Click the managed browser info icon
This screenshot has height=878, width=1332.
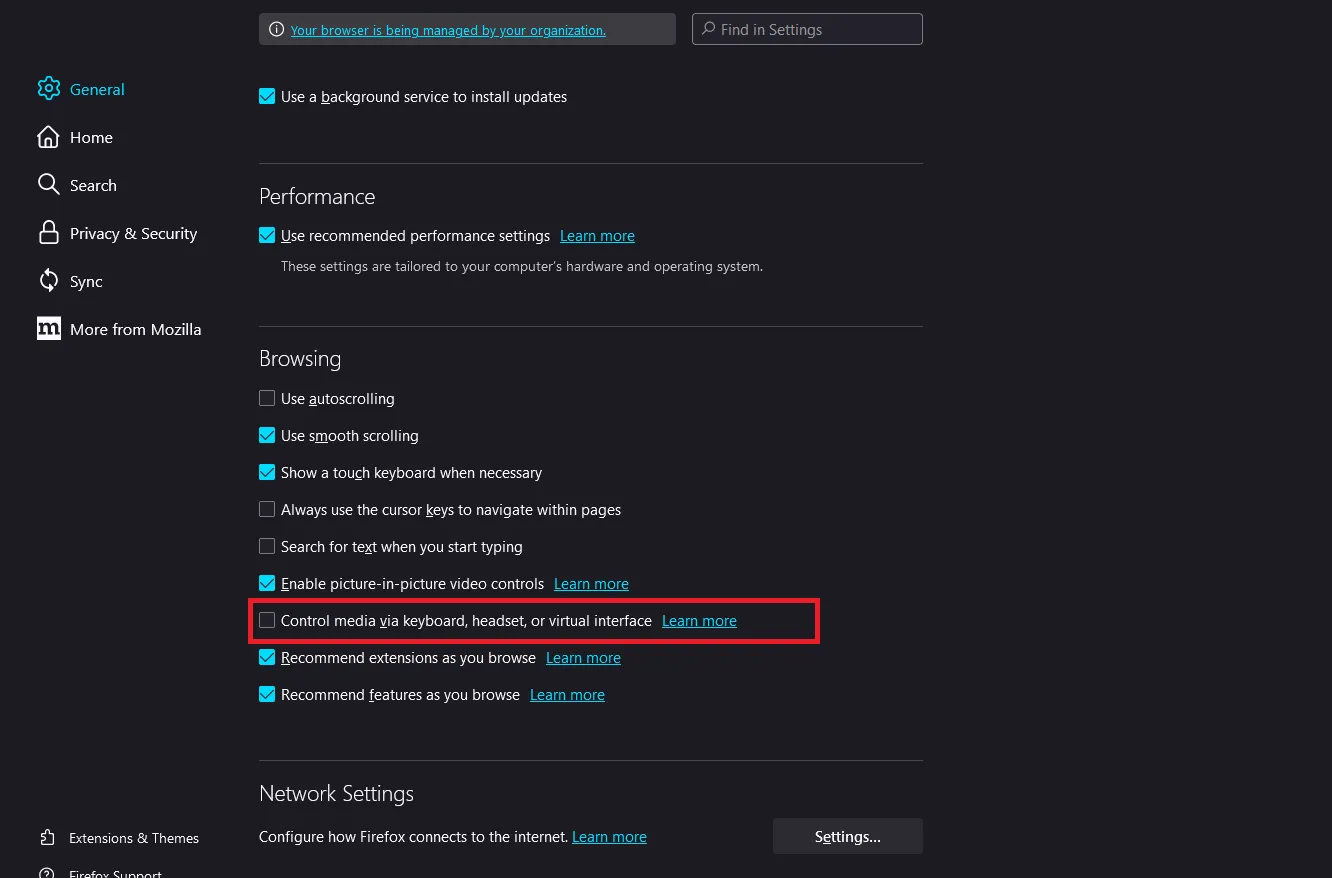[x=277, y=30]
